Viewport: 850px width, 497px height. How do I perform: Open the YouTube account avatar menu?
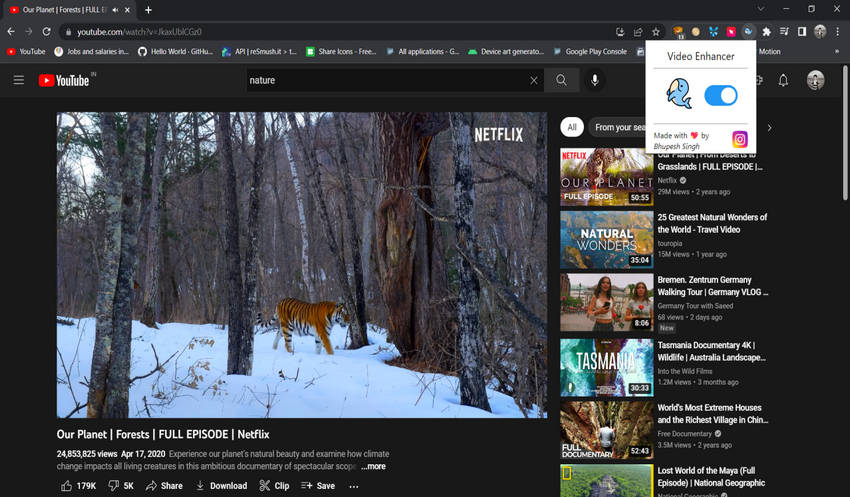coord(815,80)
